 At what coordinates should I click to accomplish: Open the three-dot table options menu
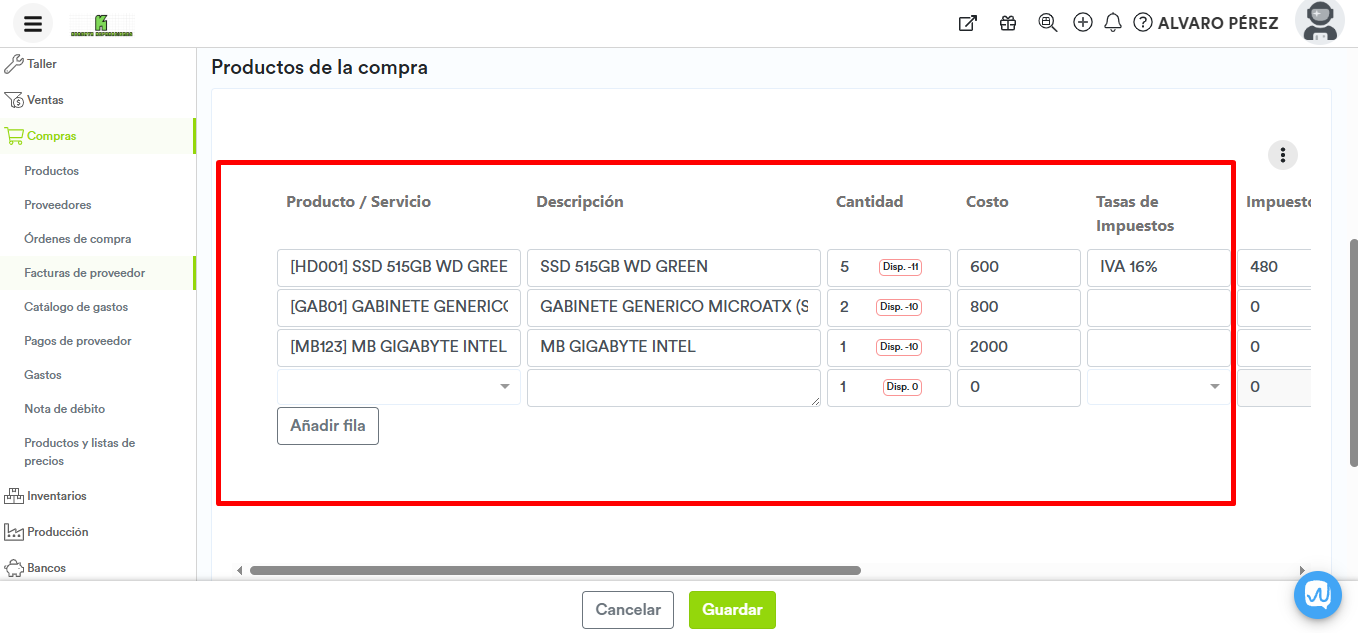(x=1282, y=155)
